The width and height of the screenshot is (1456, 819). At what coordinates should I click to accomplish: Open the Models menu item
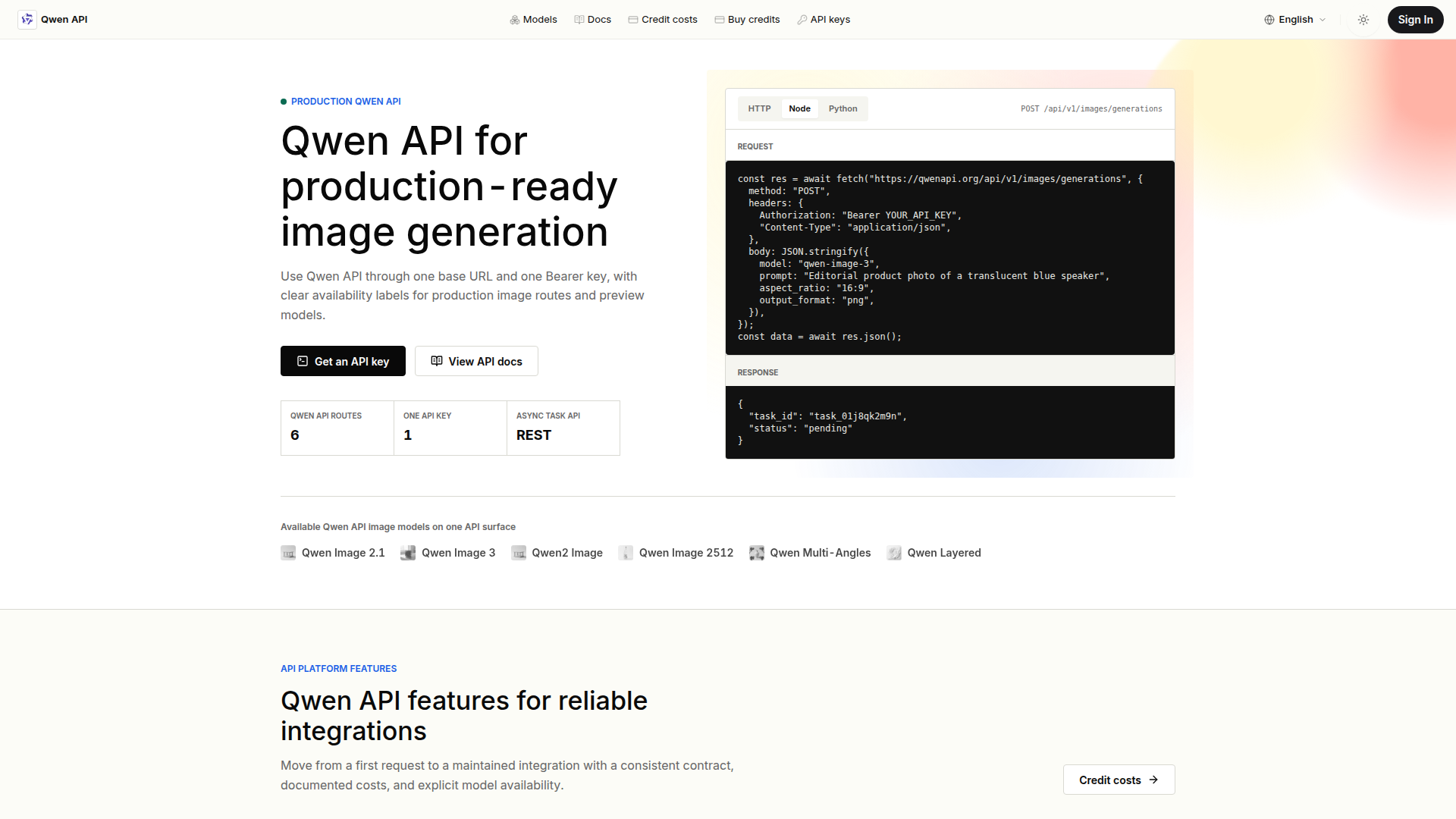pos(533,20)
